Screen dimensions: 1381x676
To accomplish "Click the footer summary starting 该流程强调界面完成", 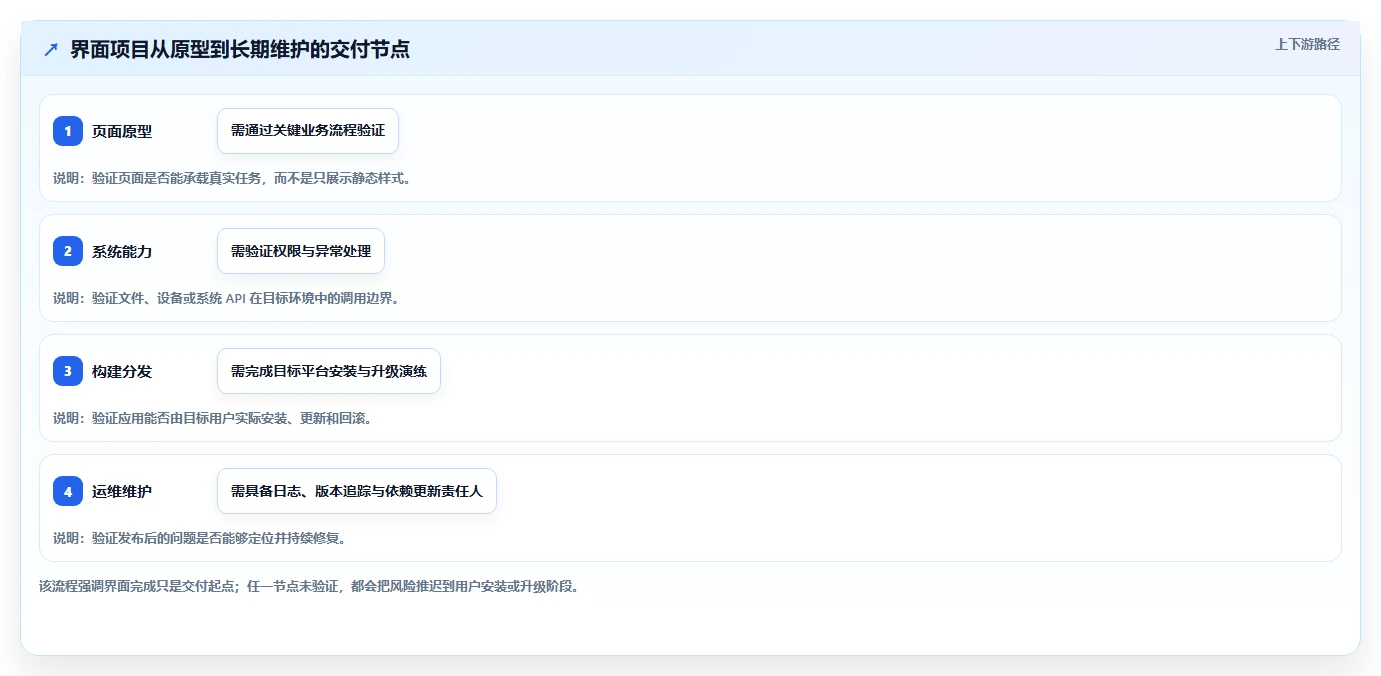I will click(309, 586).
